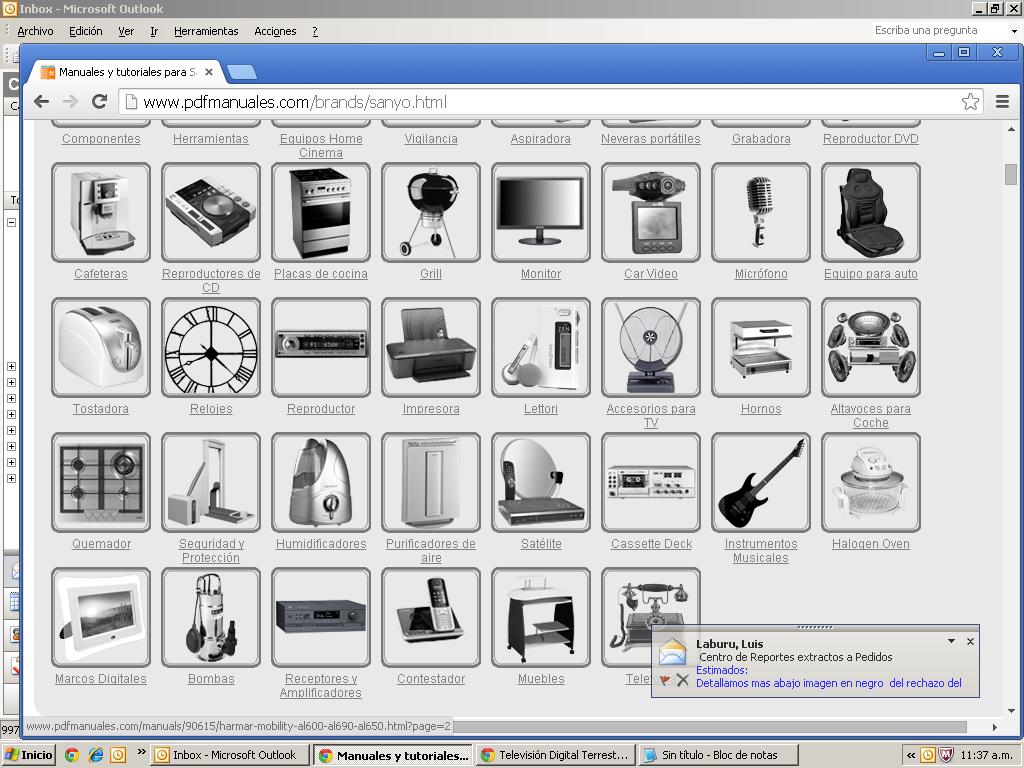Launch Outlook from the quick launch bar
The width and height of the screenshot is (1024, 768).
tap(118, 755)
